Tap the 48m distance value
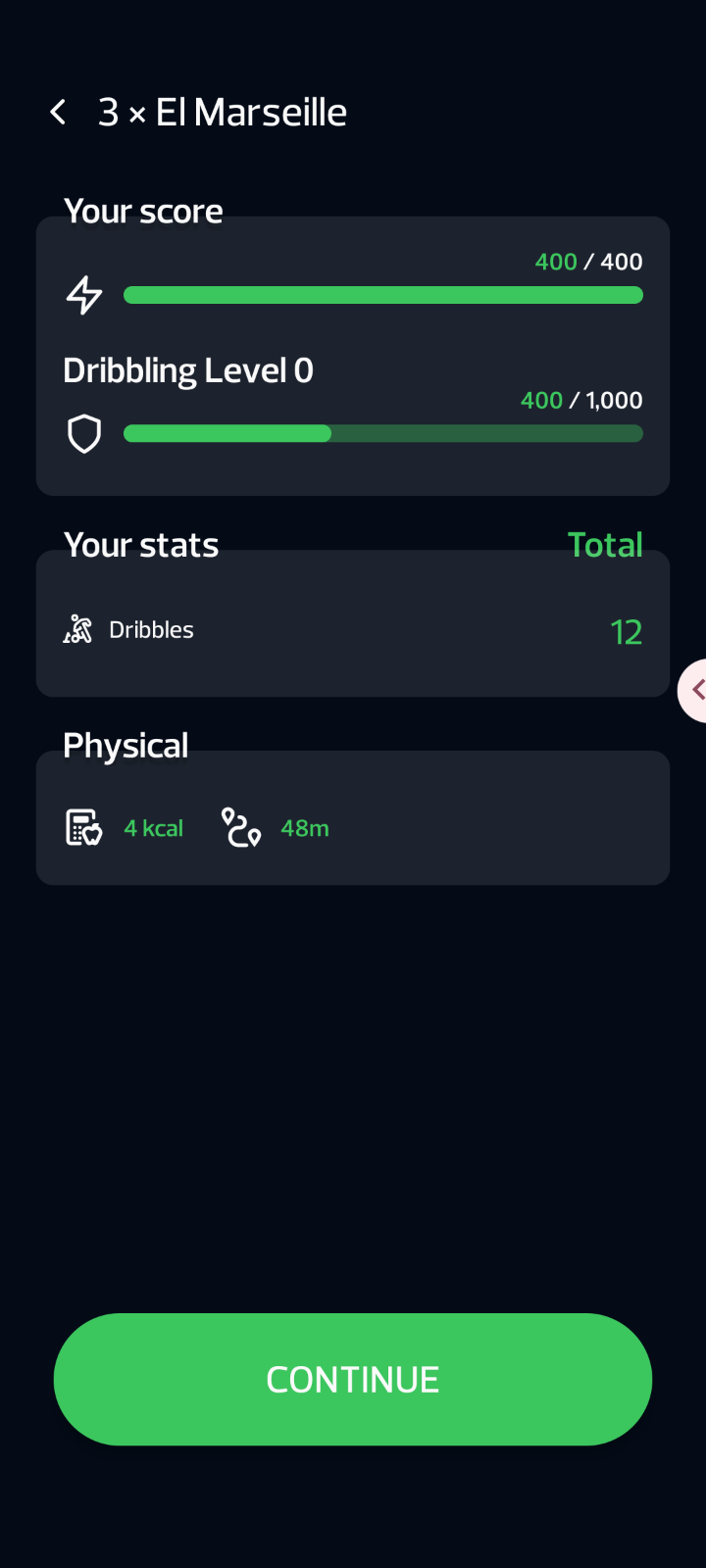 pos(305,829)
